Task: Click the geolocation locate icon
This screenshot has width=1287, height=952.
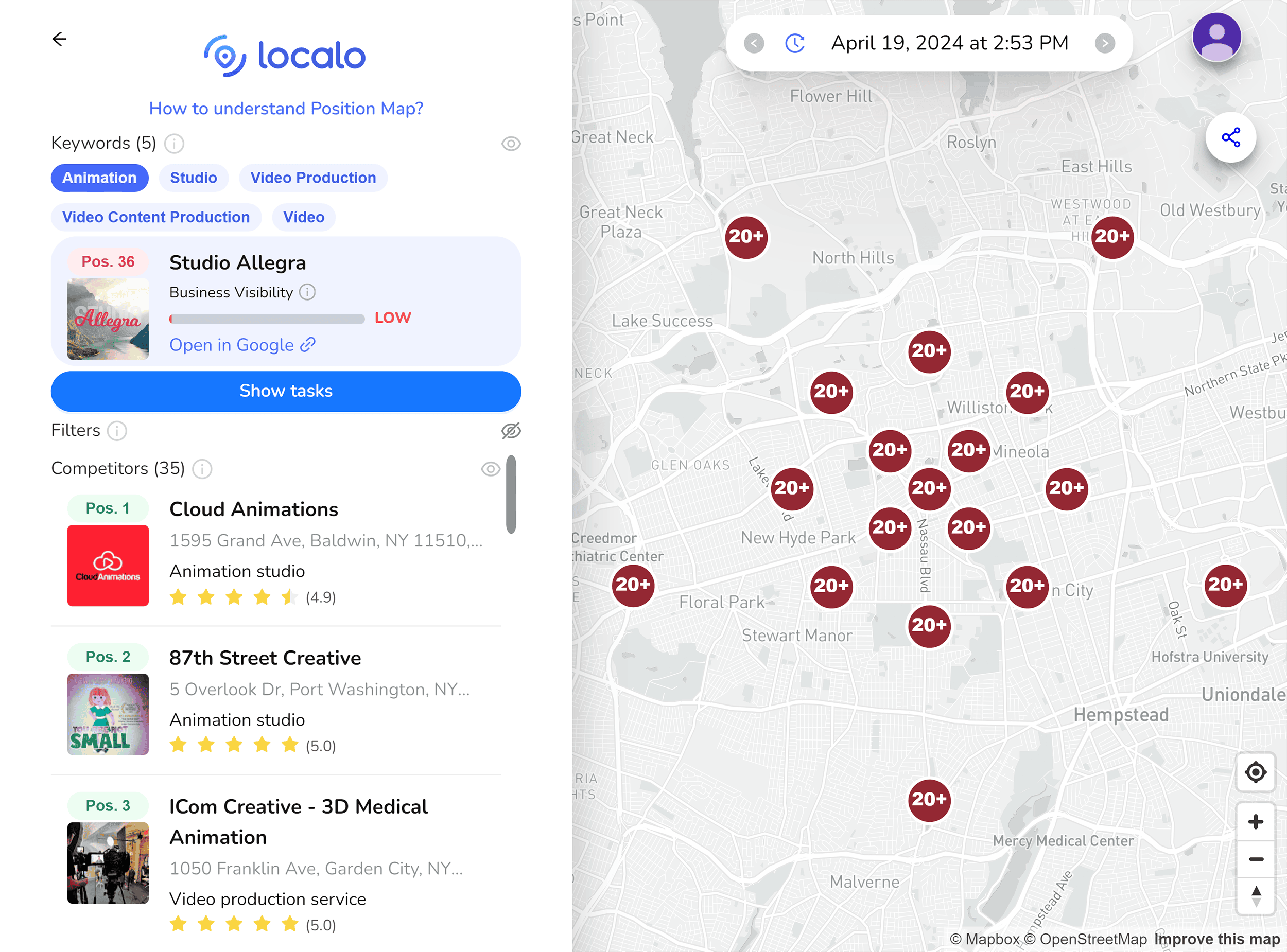Action: coord(1255,772)
